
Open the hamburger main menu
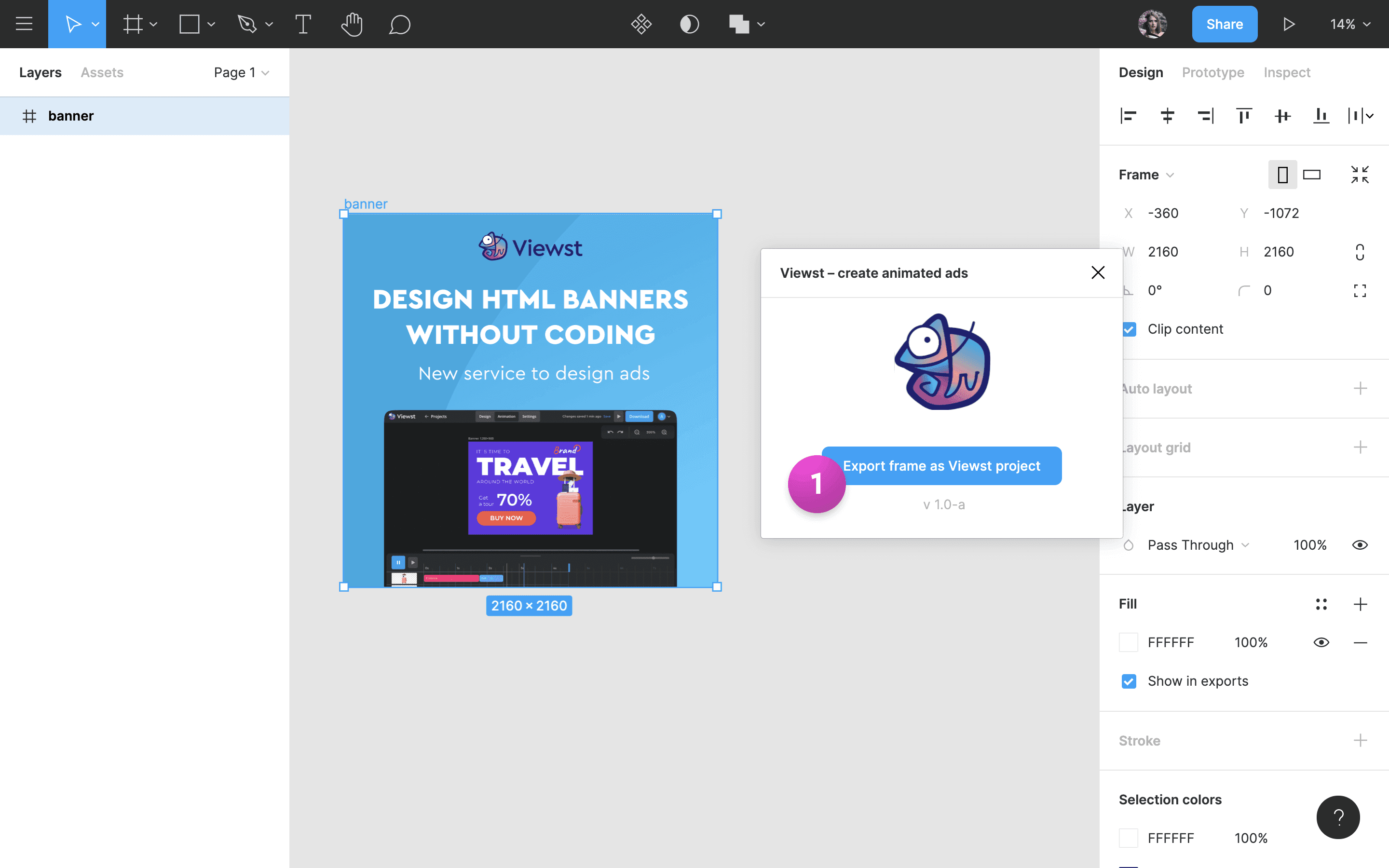[24, 24]
